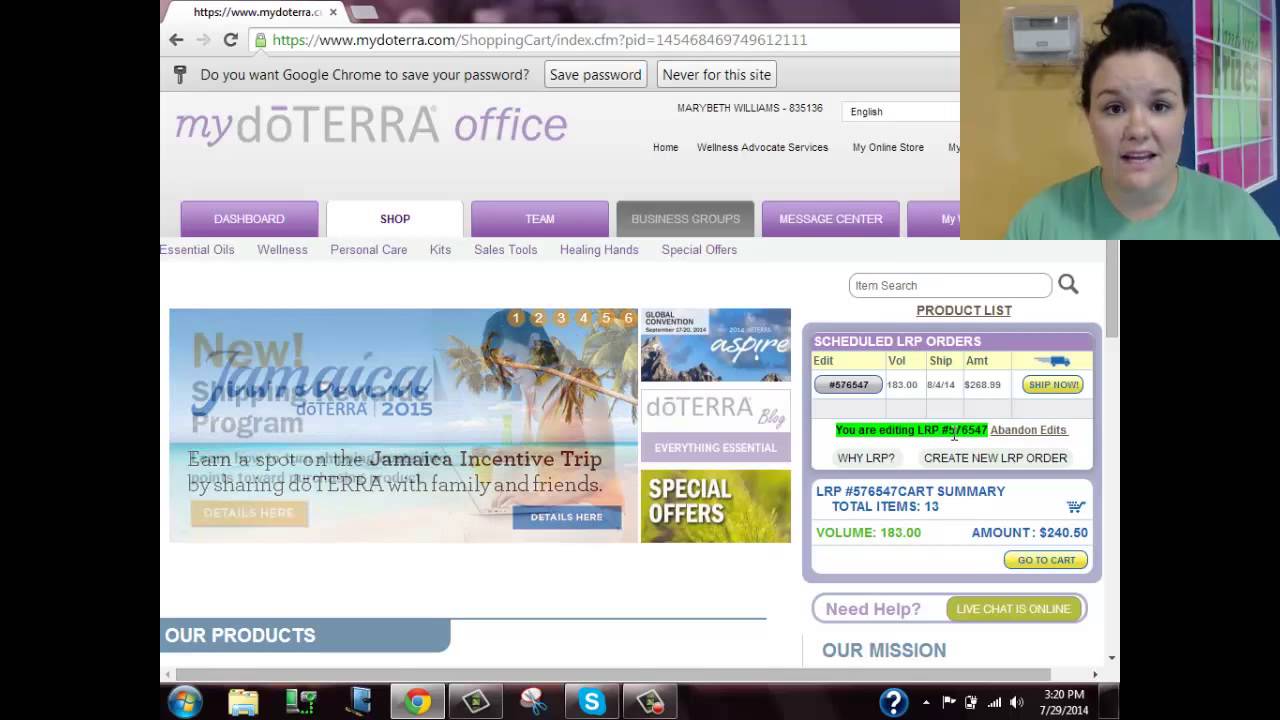Click the WHY LRP? button

click(x=866, y=458)
